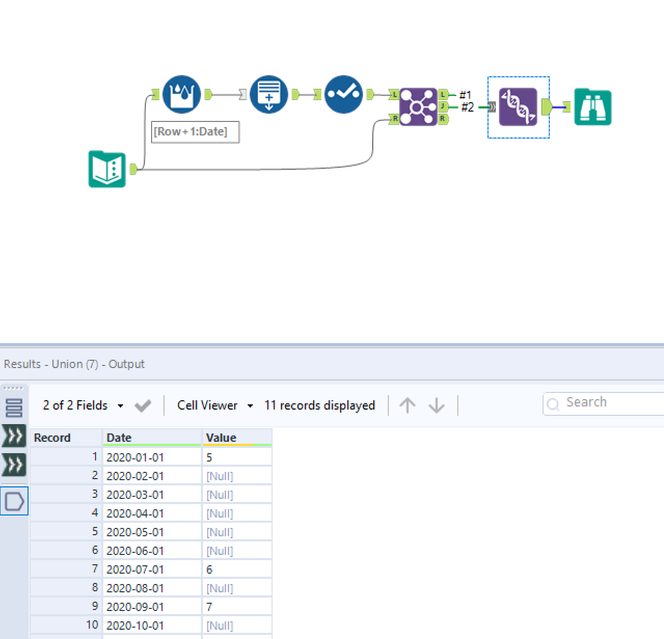Click the Union tool output anchor

[547, 107]
